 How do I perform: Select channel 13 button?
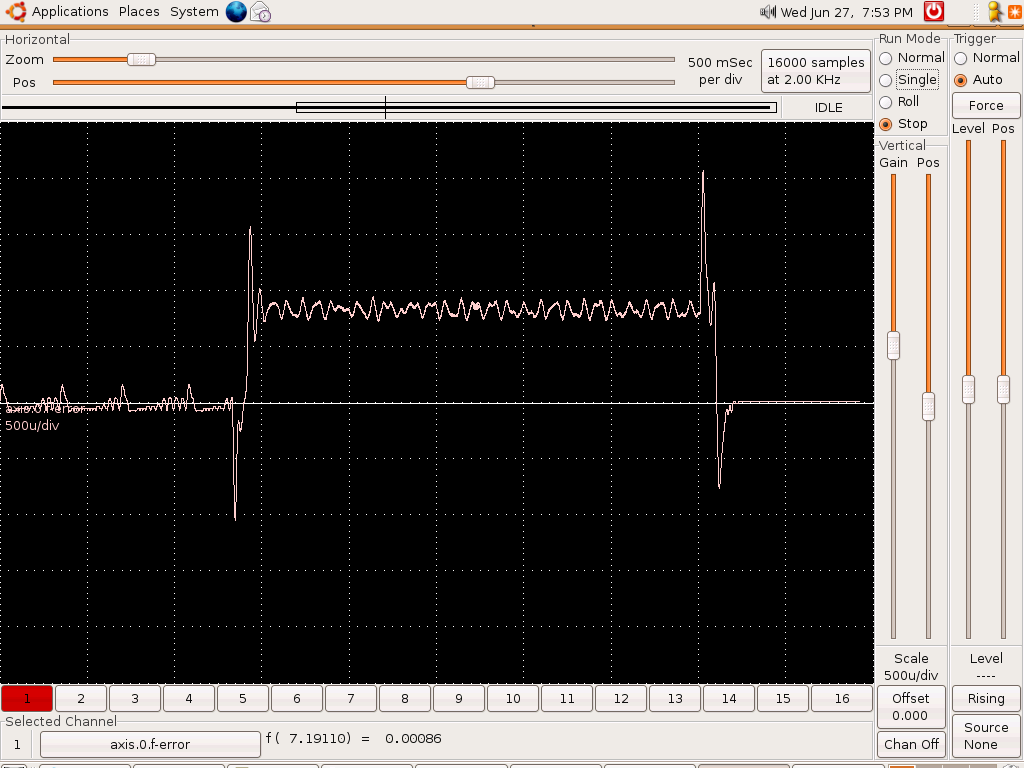[675, 699]
